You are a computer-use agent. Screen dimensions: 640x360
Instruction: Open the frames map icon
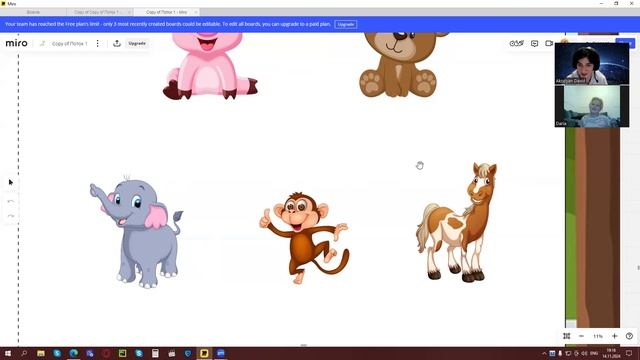click(x=567, y=336)
